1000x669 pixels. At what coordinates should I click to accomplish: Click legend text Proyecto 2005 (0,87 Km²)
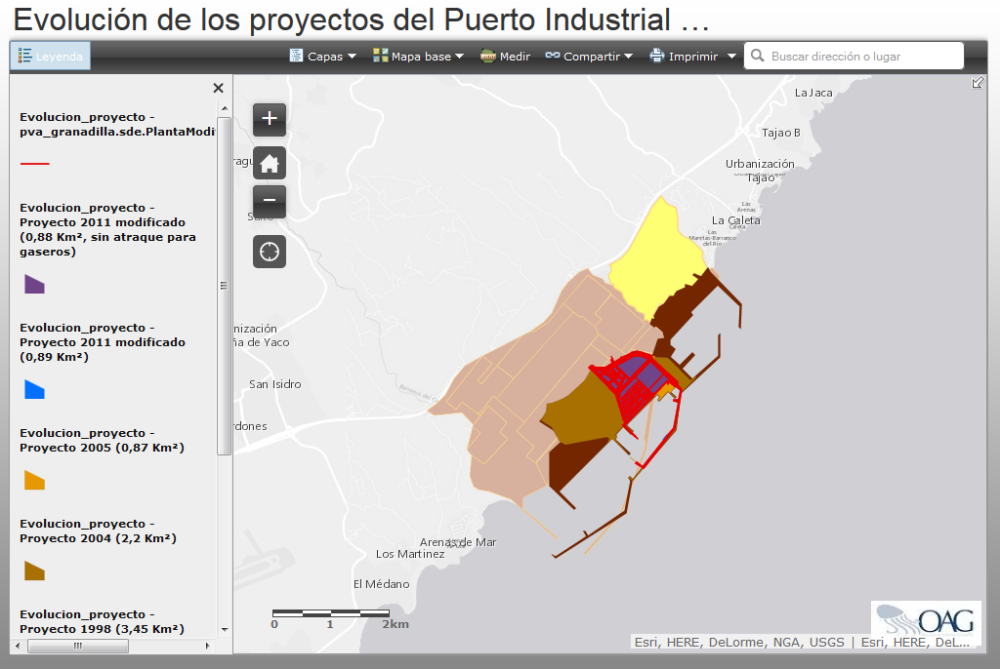(102, 448)
